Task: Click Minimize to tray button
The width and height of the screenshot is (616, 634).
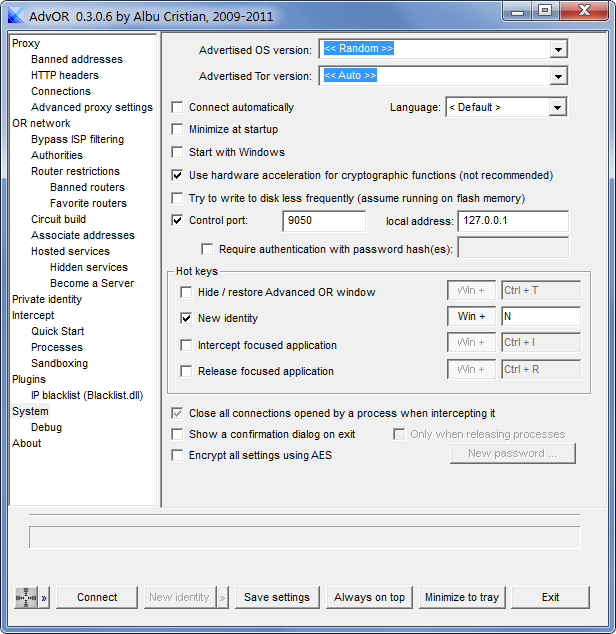Action: (x=462, y=597)
